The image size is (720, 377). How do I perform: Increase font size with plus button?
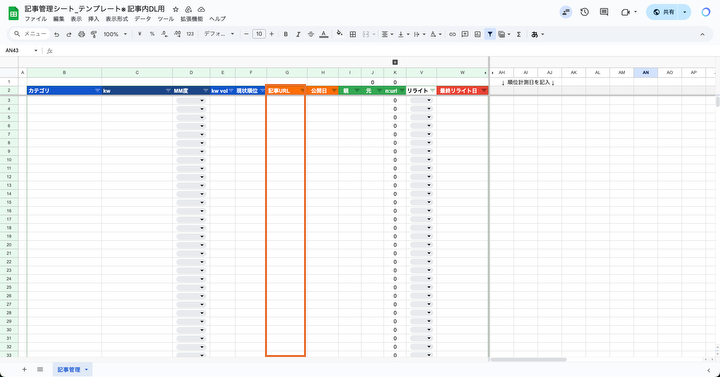(x=271, y=34)
